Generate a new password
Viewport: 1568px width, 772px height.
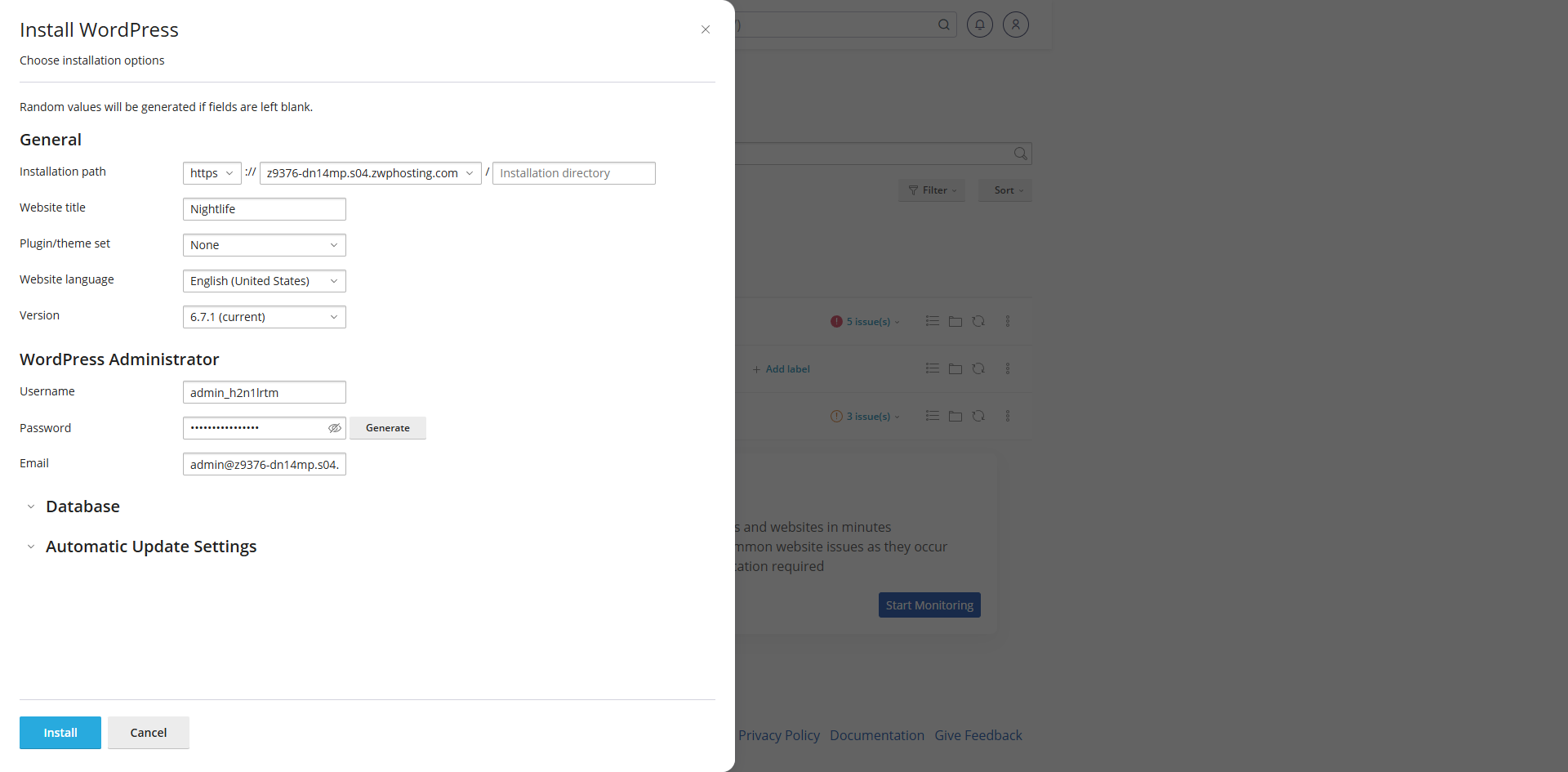(388, 428)
